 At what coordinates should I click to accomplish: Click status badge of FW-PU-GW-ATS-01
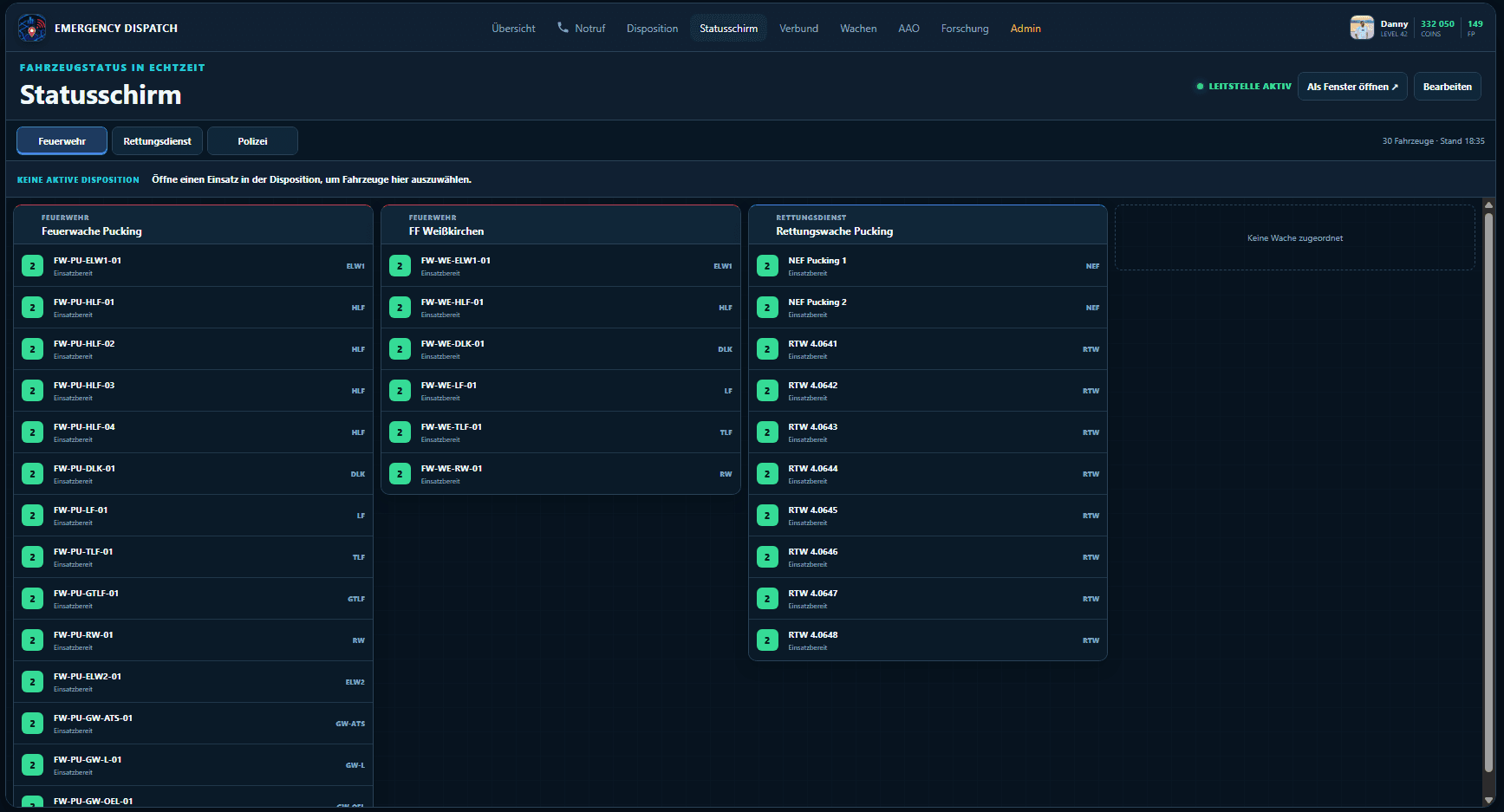pyautogui.click(x=32, y=724)
